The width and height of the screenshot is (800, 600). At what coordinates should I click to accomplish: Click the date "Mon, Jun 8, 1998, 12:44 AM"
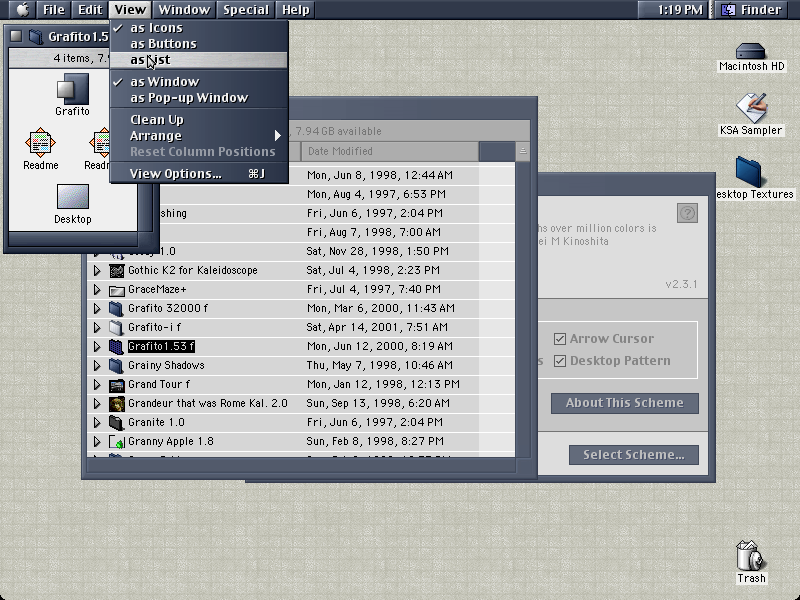[380, 176]
